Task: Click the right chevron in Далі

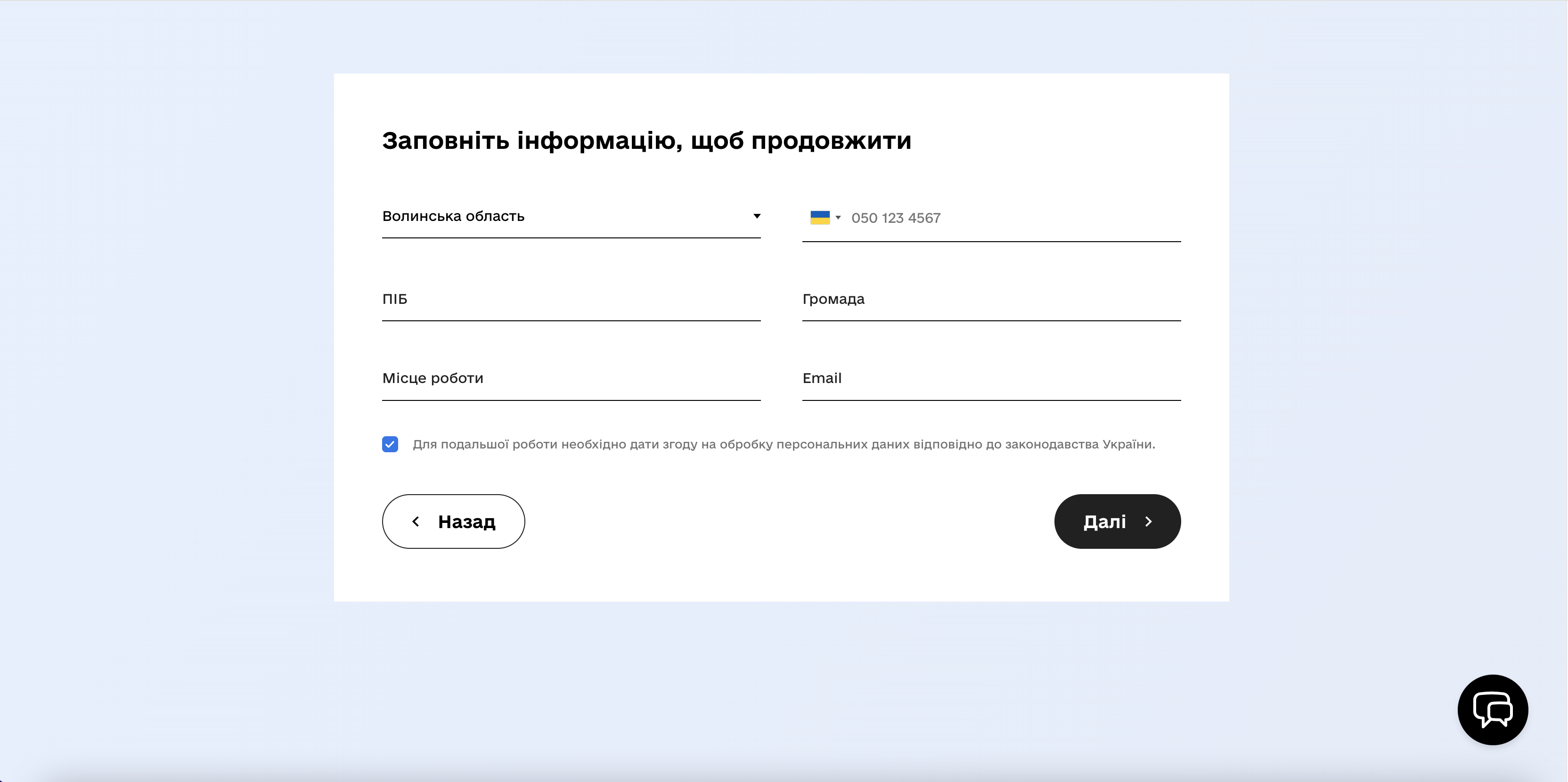Action: 1149,521
